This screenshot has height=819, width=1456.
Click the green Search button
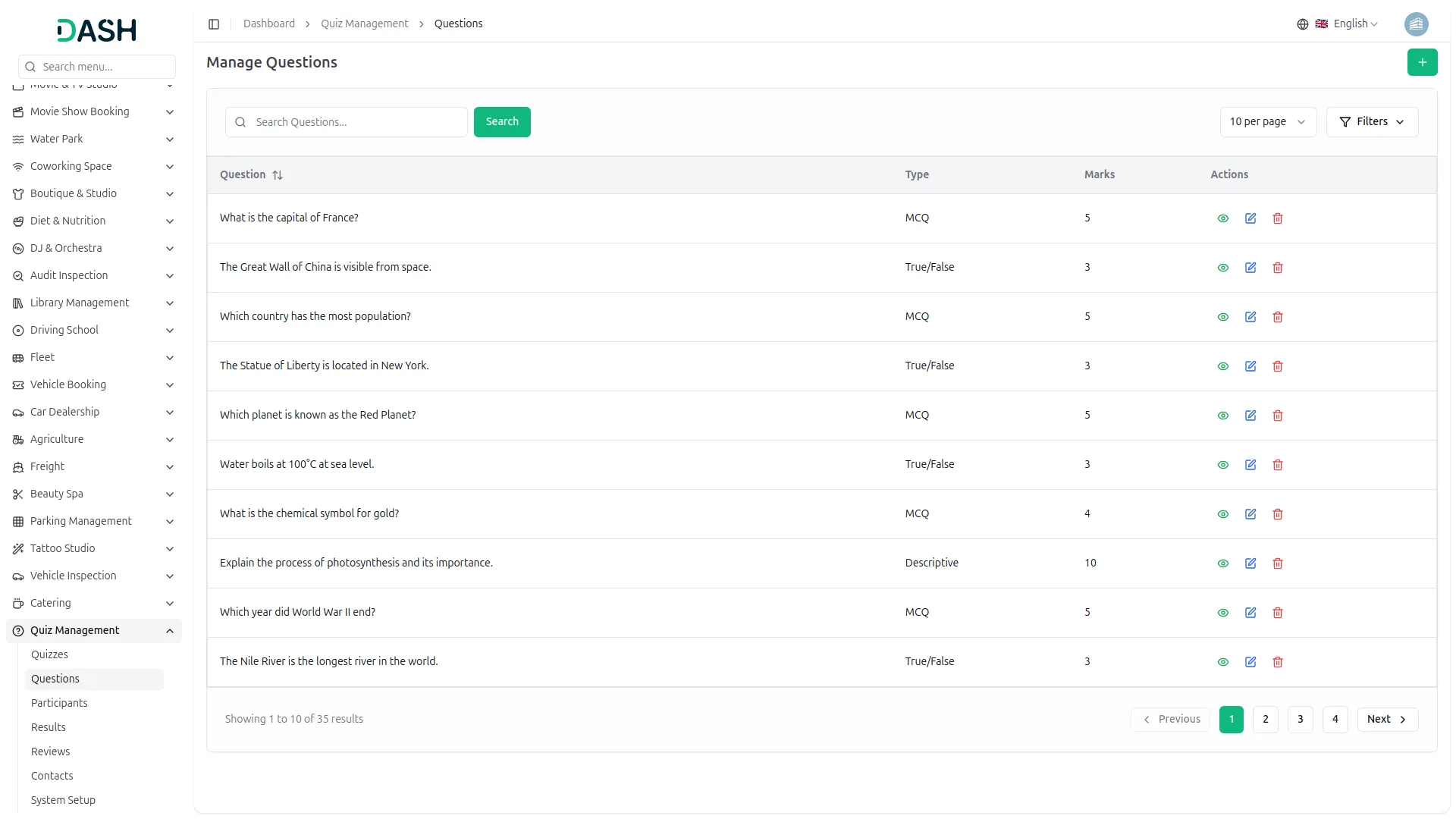coord(502,122)
